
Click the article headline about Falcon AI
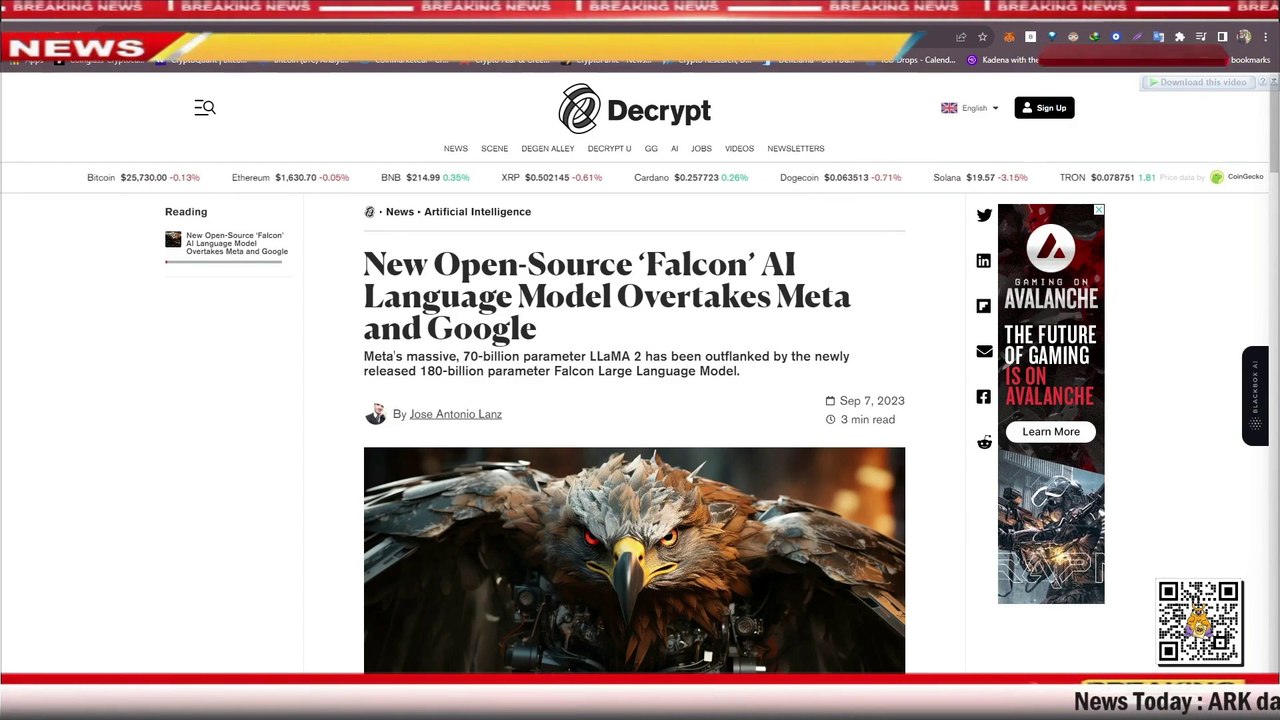click(607, 296)
